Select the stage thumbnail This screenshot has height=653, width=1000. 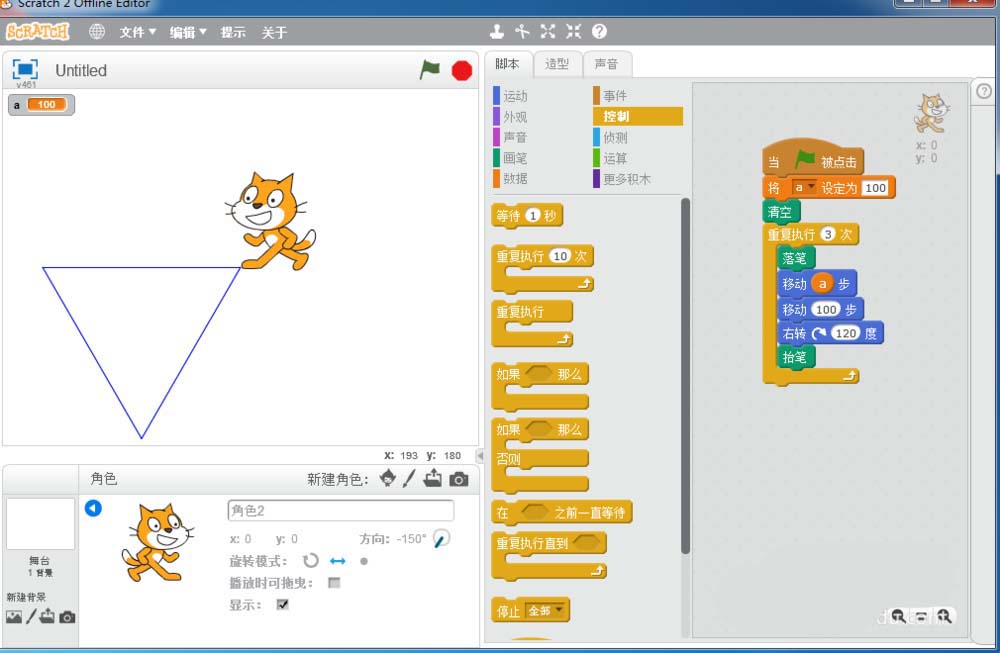pos(40,524)
